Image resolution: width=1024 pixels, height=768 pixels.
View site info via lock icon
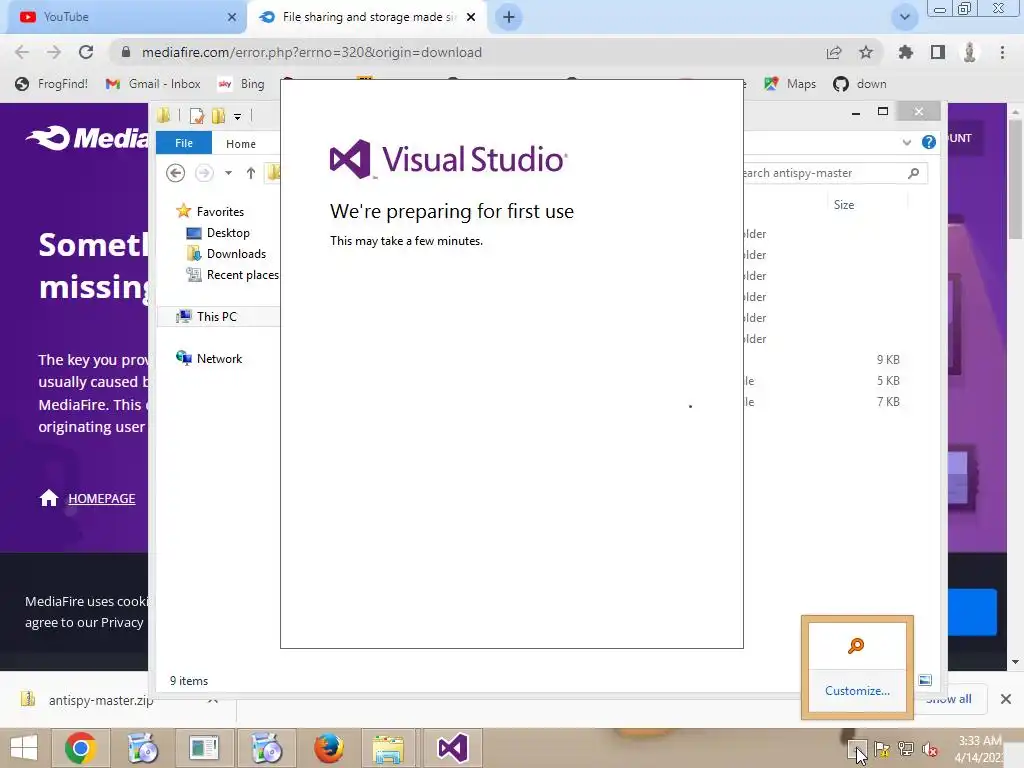[x=126, y=52]
